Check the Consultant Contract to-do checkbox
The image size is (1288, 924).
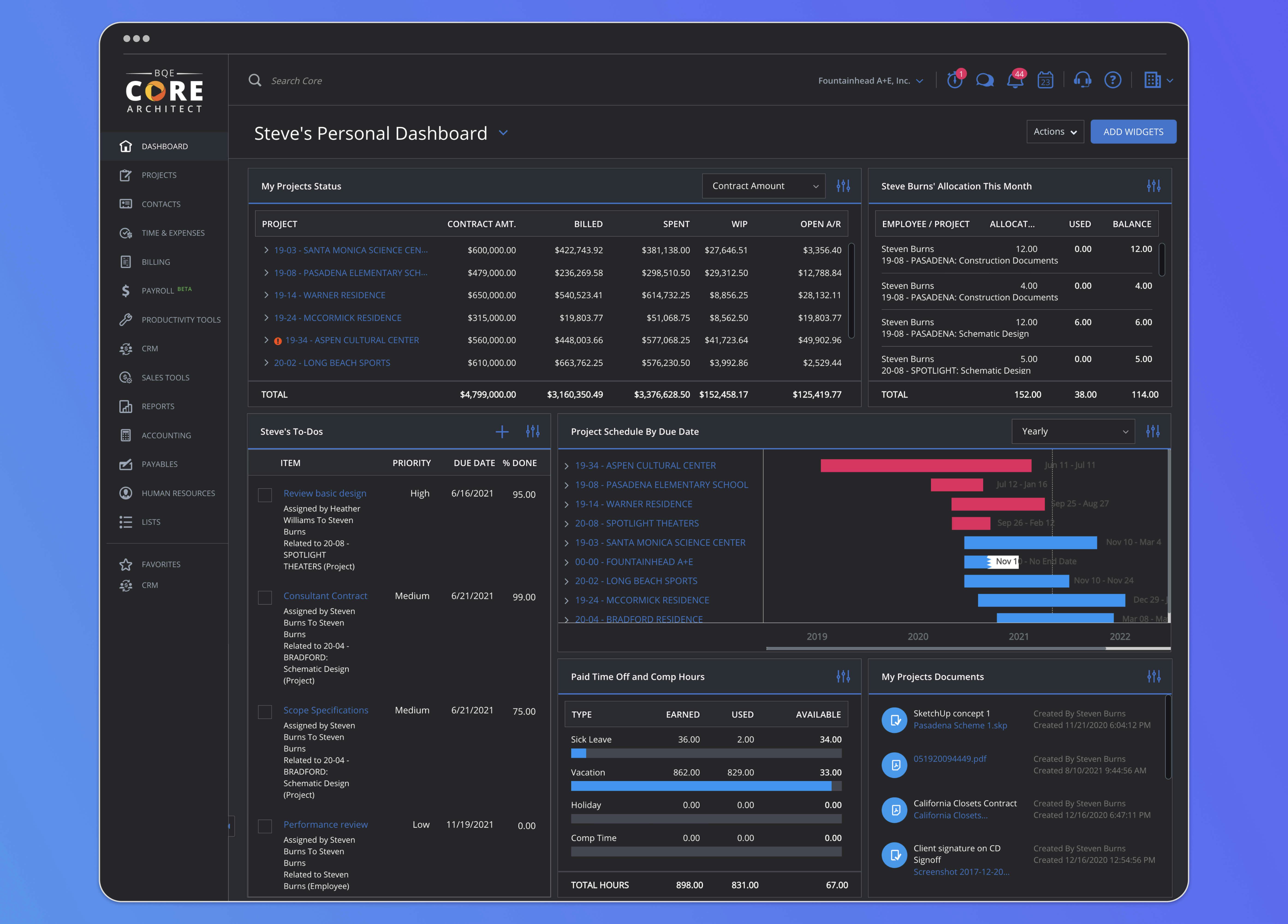click(x=265, y=597)
